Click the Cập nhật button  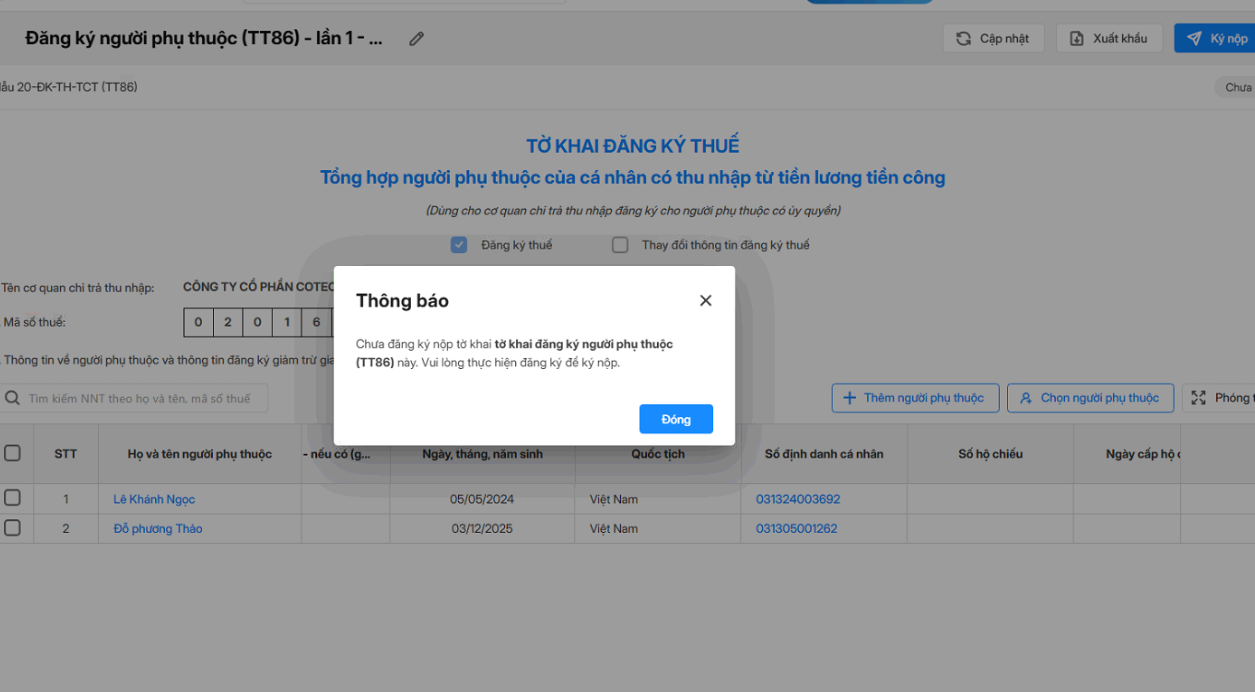pyautogui.click(x=993, y=39)
